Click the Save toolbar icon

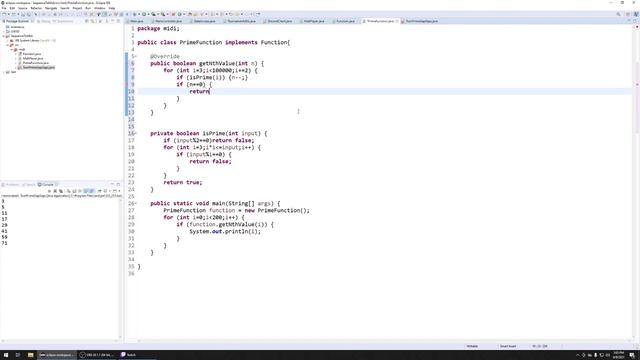[x=23, y=14]
